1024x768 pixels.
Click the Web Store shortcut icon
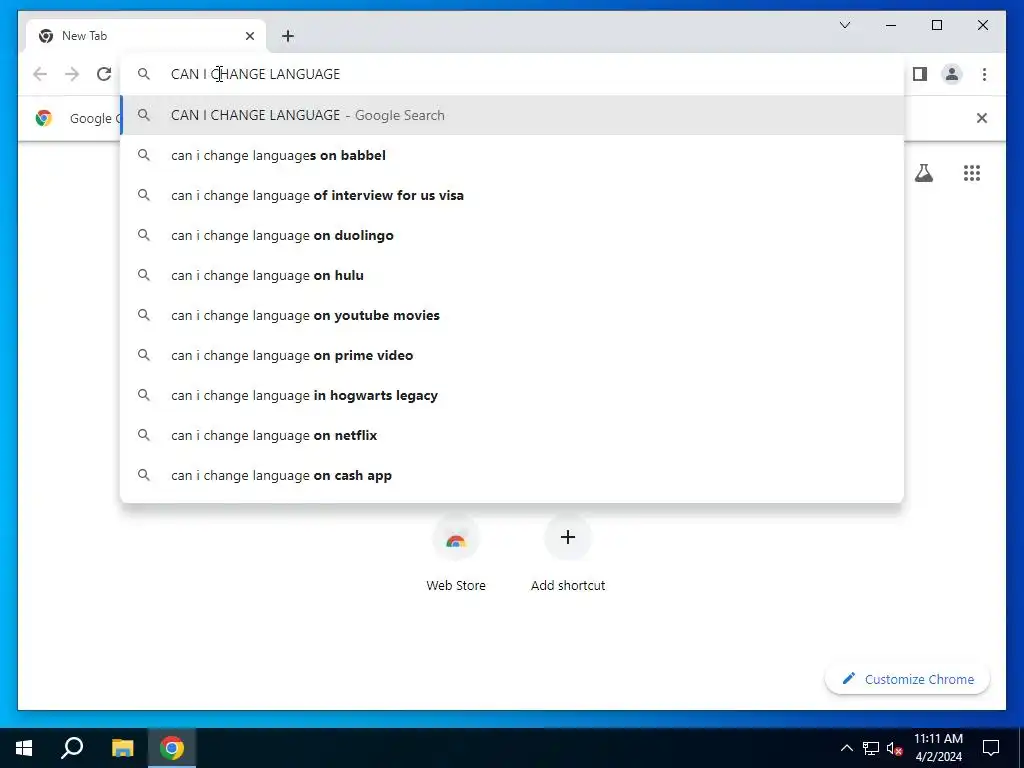(x=456, y=538)
